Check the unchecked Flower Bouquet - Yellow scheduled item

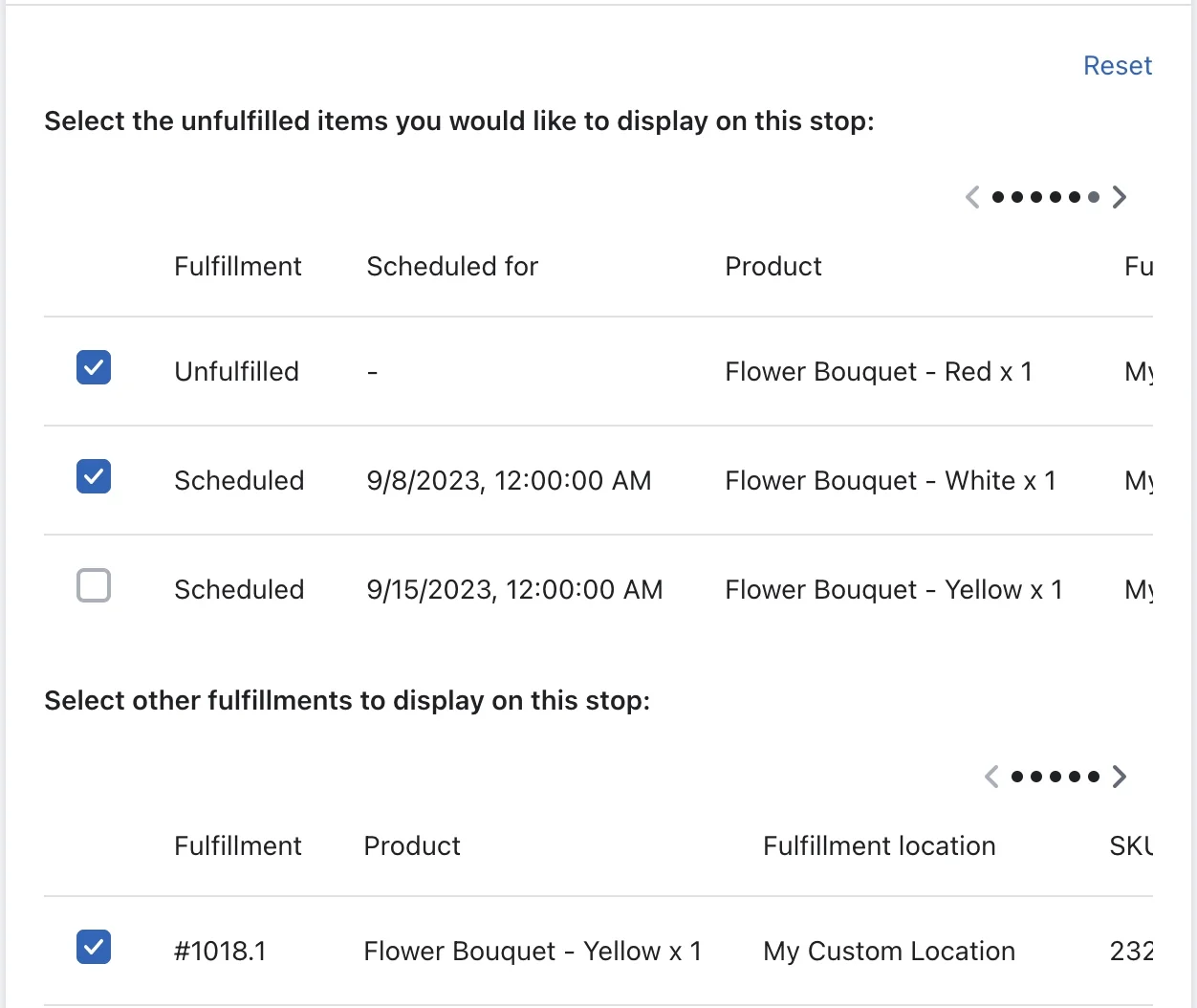(x=94, y=585)
